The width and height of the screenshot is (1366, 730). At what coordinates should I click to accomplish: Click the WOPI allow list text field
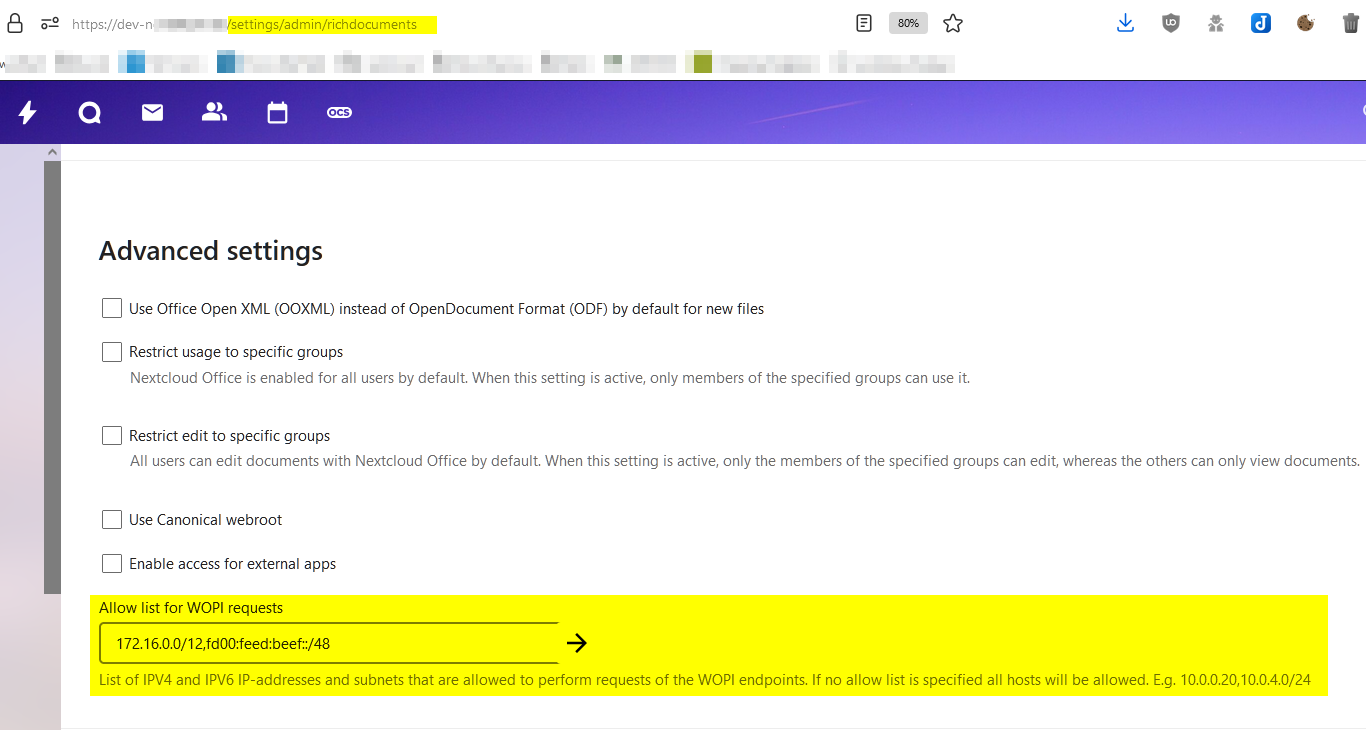[x=330, y=643]
